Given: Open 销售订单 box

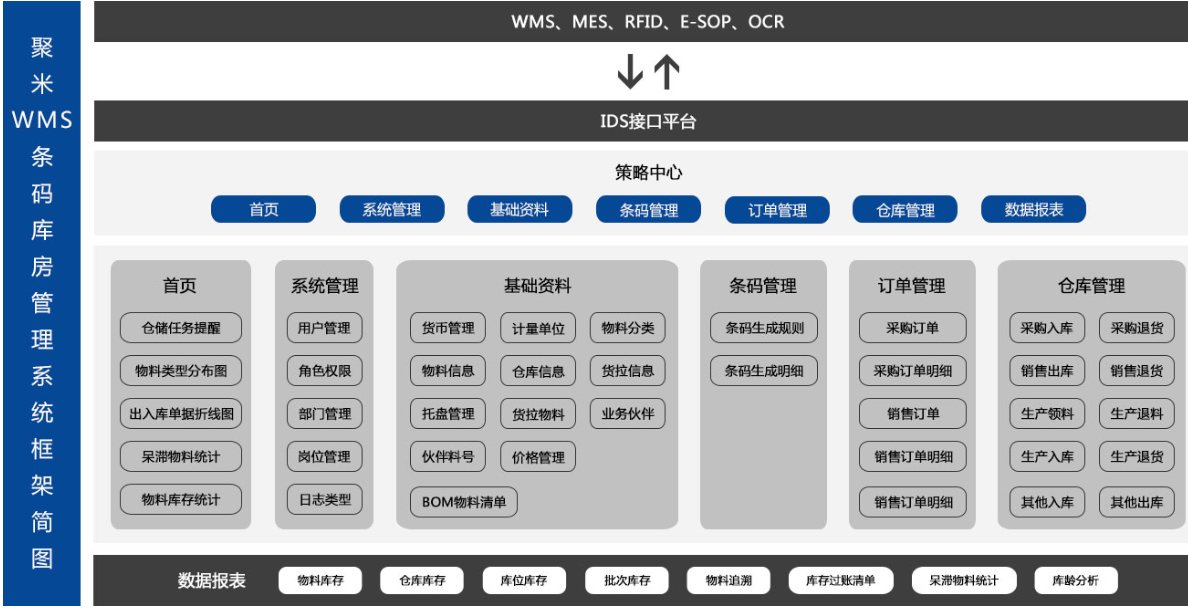Looking at the screenshot, I should coord(912,414).
